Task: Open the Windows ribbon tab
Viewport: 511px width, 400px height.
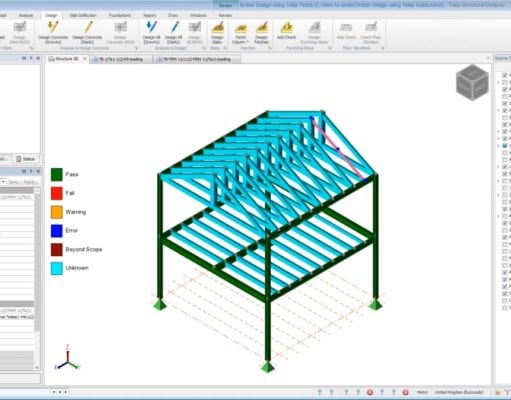Action: point(198,15)
